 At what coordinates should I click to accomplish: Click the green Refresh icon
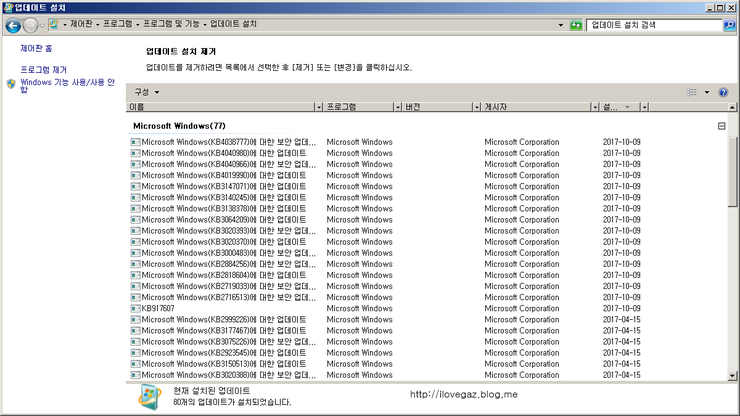pyautogui.click(x=575, y=25)
